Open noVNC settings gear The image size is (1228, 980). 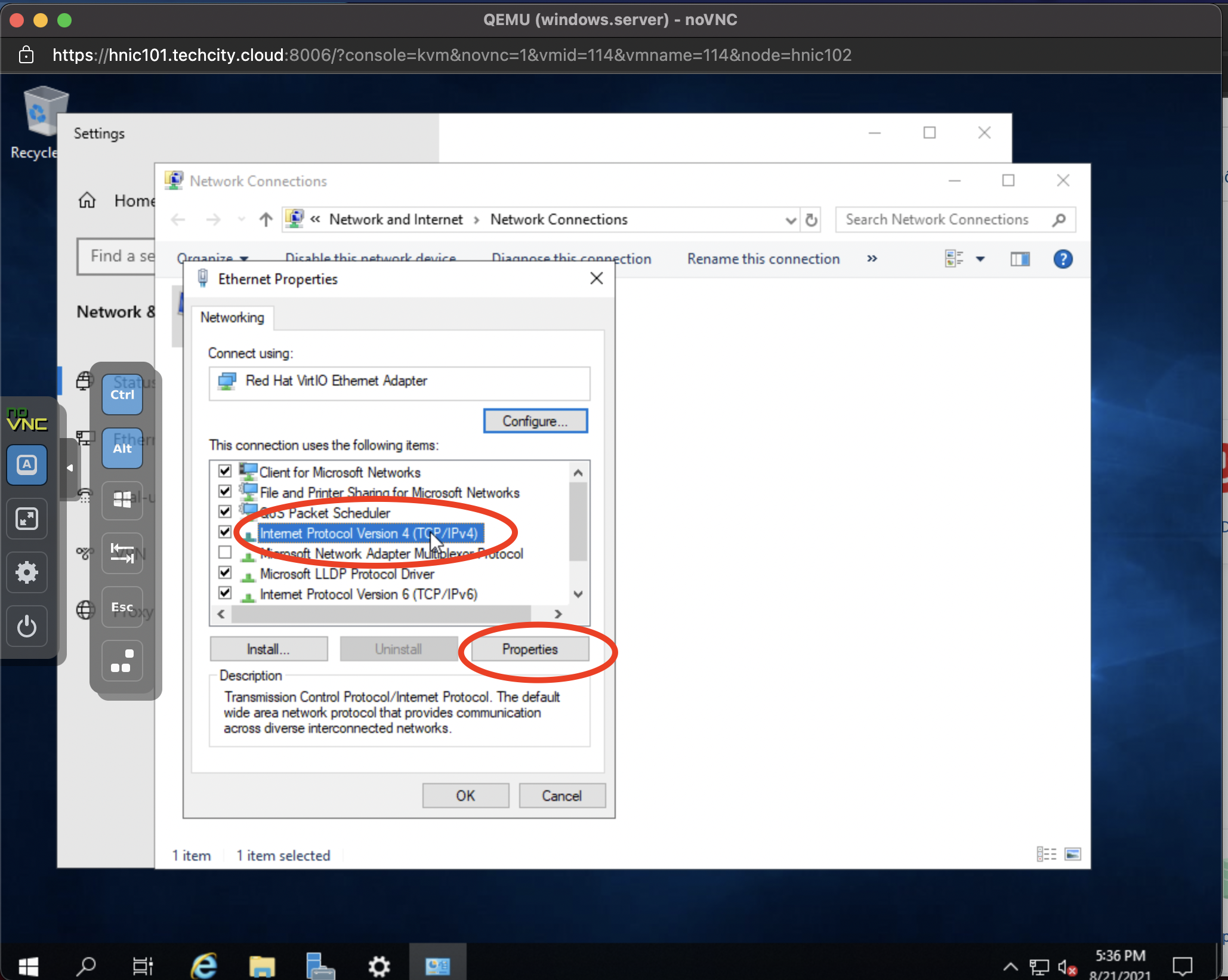point(27,572)
